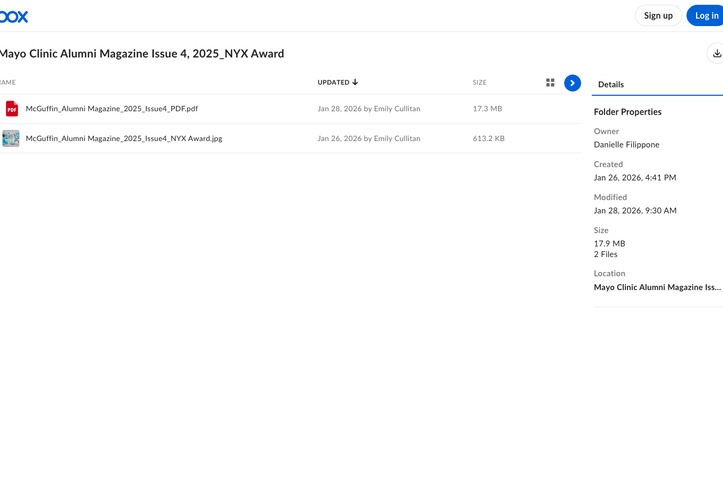Click the owner name Danielle Filippone
Image resolution: width=723 pixels, height=479 pixels.
626,145
